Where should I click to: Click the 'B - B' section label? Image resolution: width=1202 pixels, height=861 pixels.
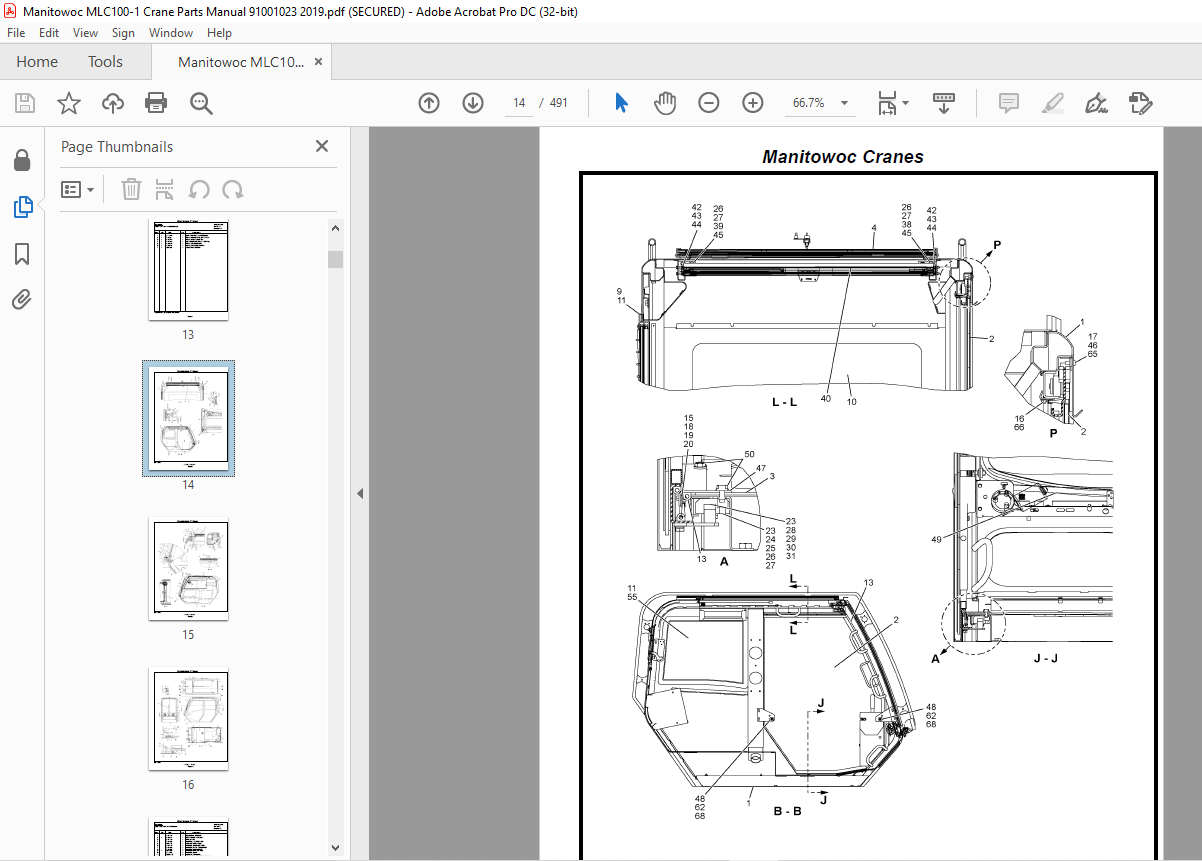tap(787, 811)
